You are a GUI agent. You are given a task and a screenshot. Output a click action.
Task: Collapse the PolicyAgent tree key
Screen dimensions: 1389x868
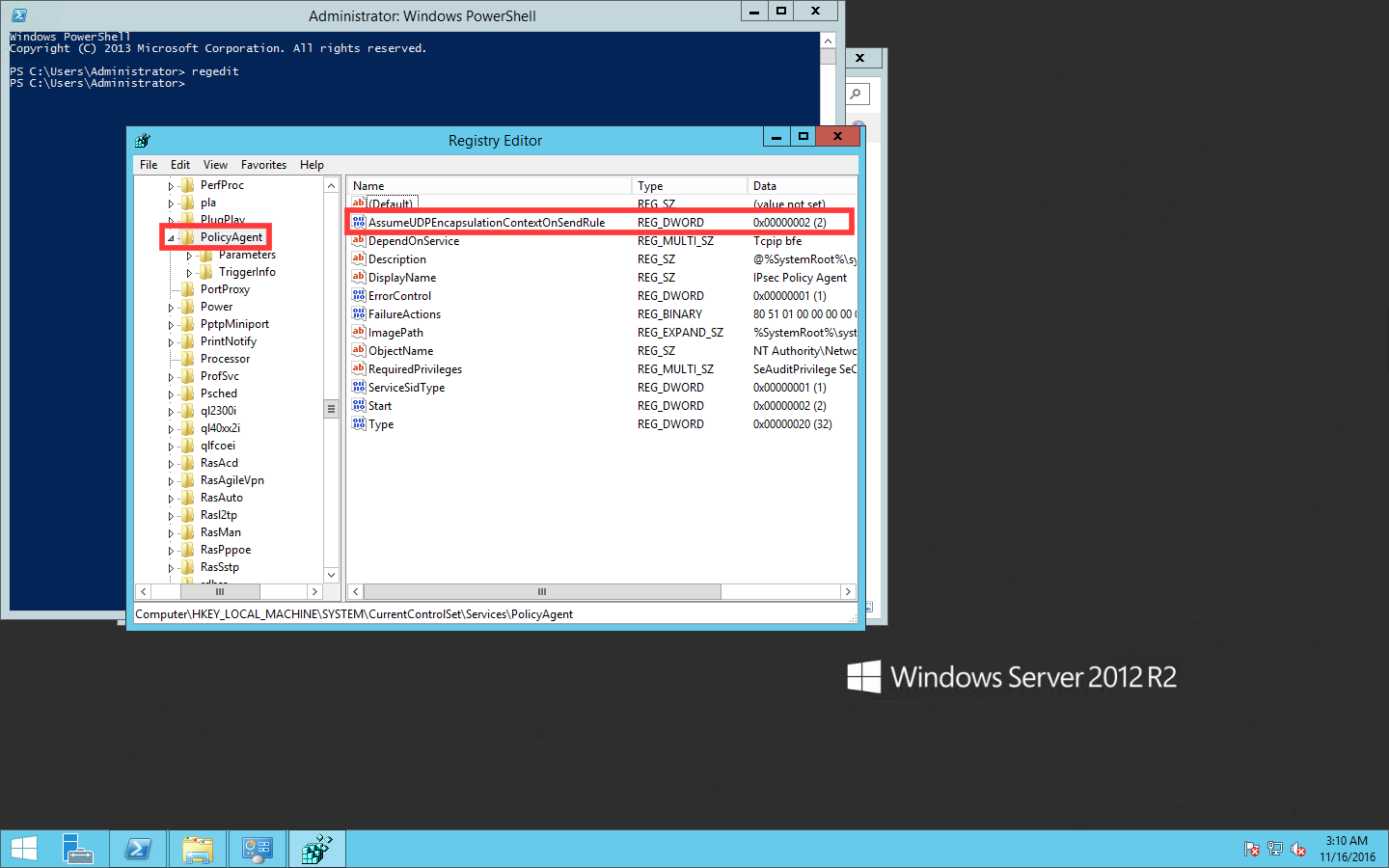(x=171, y=238)
